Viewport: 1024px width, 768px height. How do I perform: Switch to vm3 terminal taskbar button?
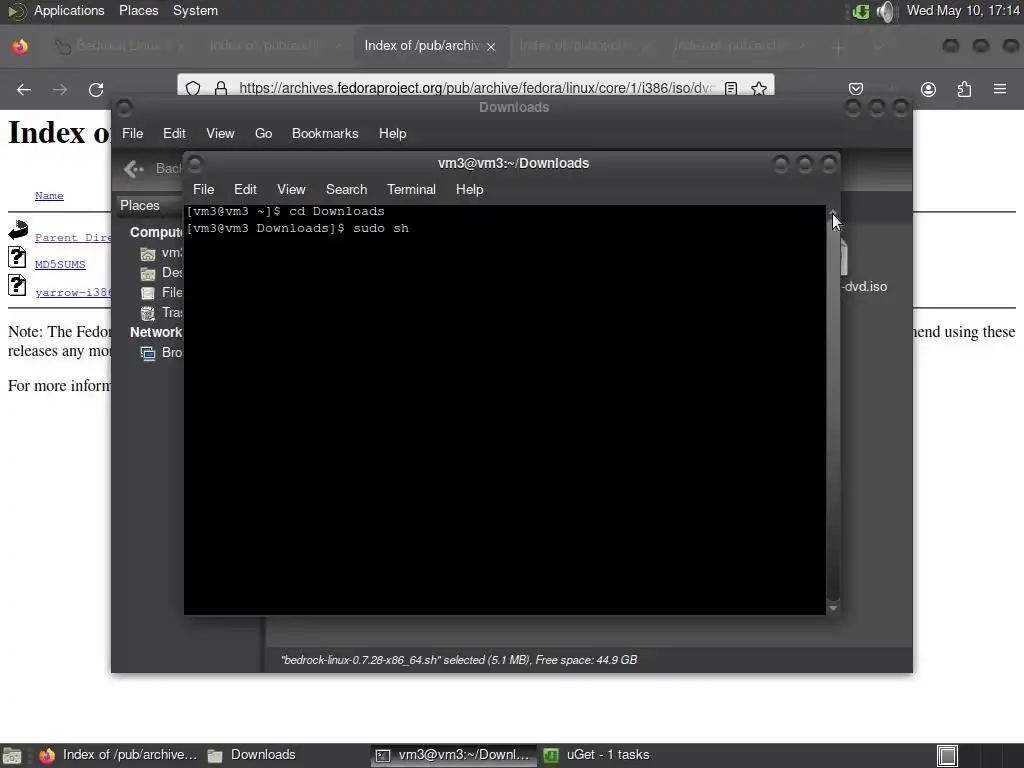pos(454,755)
